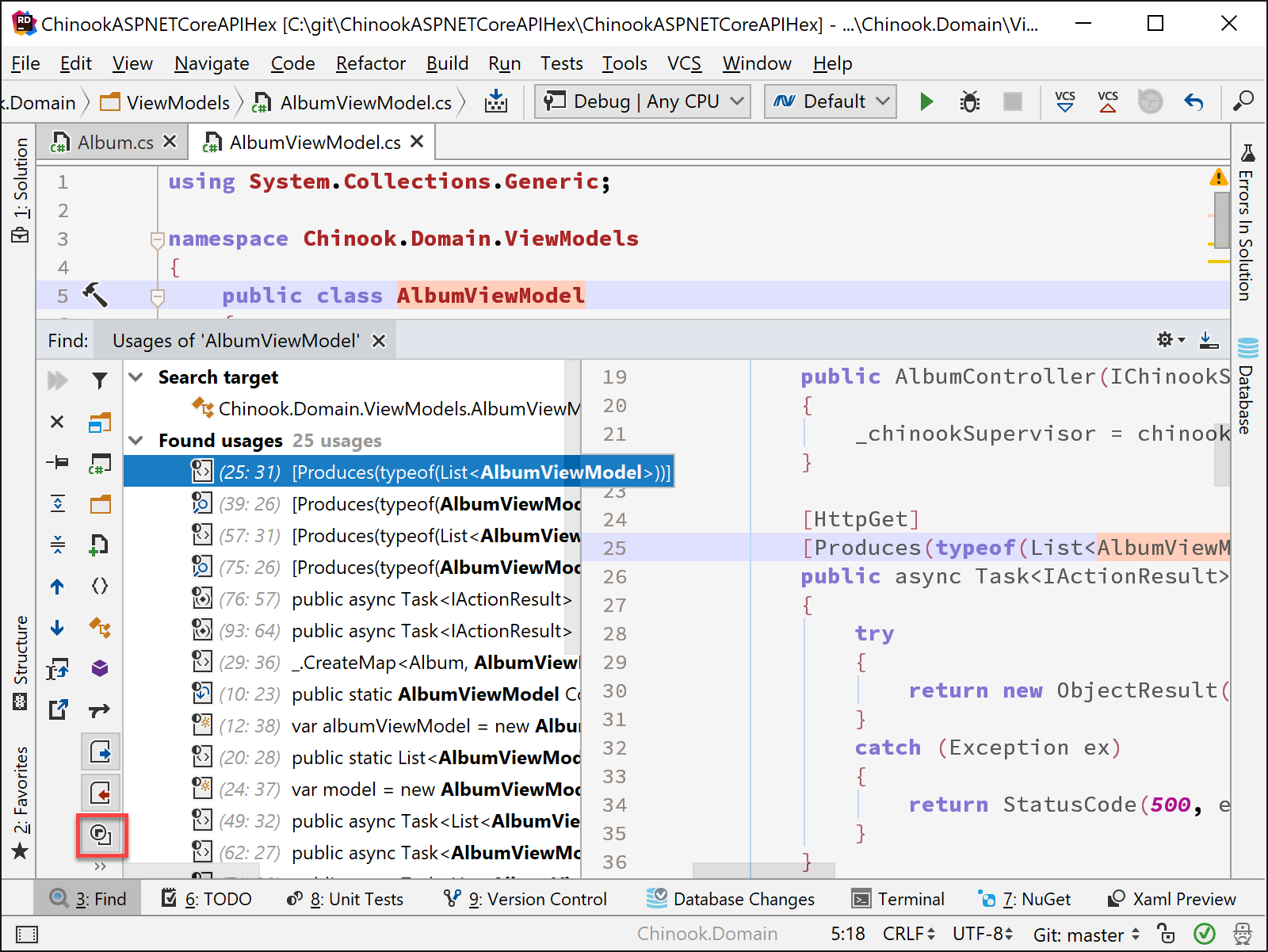
Task: Open the Default run configuration dropdown
Action: tap(831, 101)
